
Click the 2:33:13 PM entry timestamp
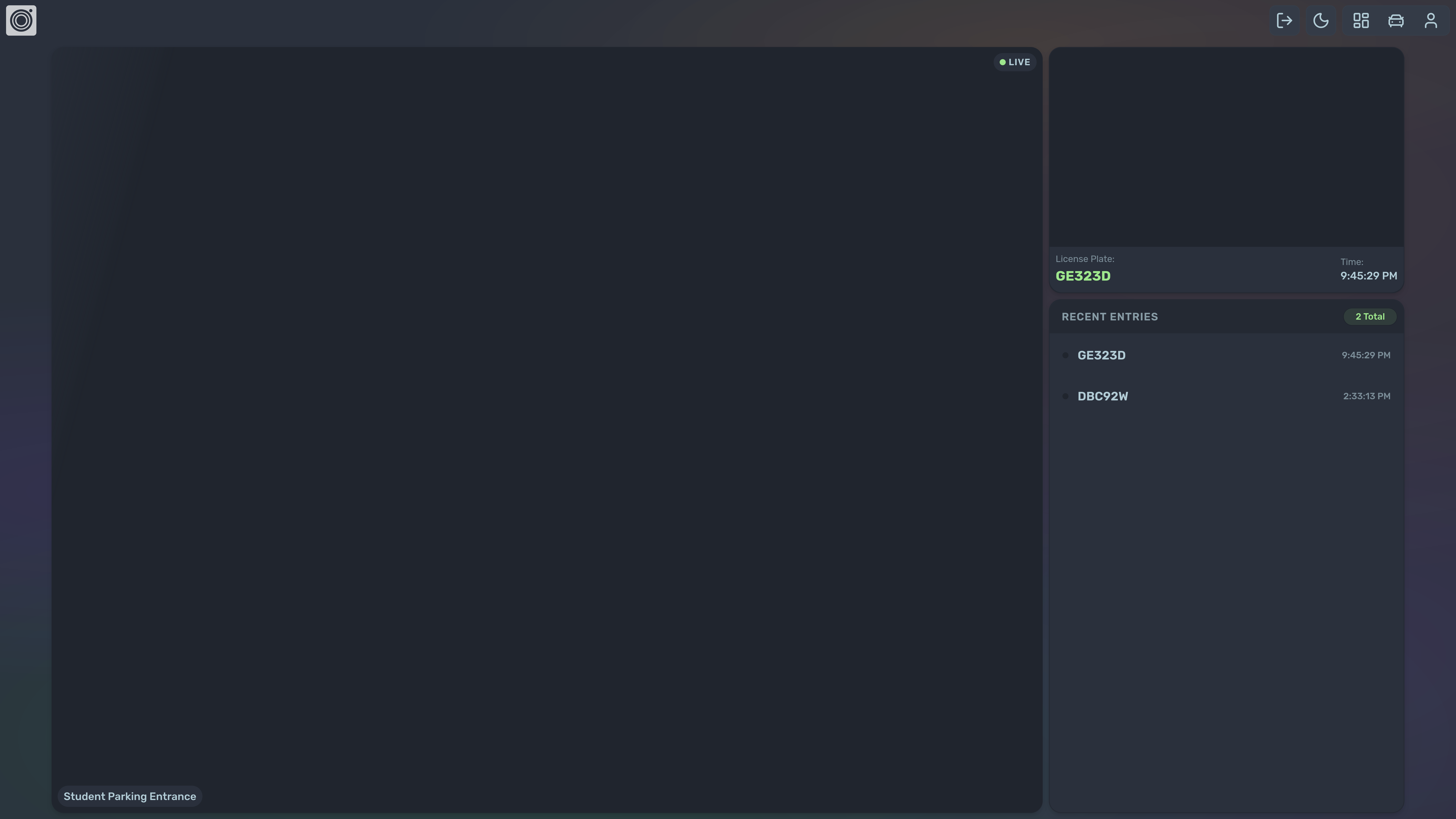(x=1367, y=396)
